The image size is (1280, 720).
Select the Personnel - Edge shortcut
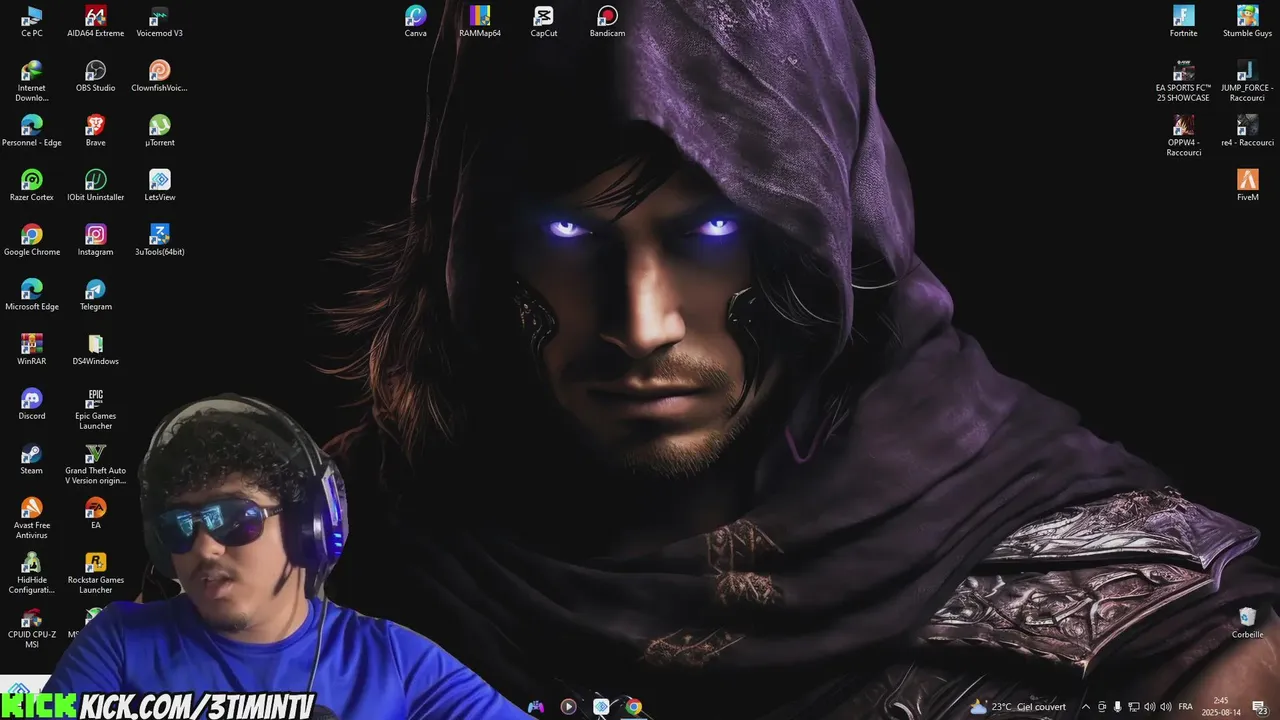[32, 131]
